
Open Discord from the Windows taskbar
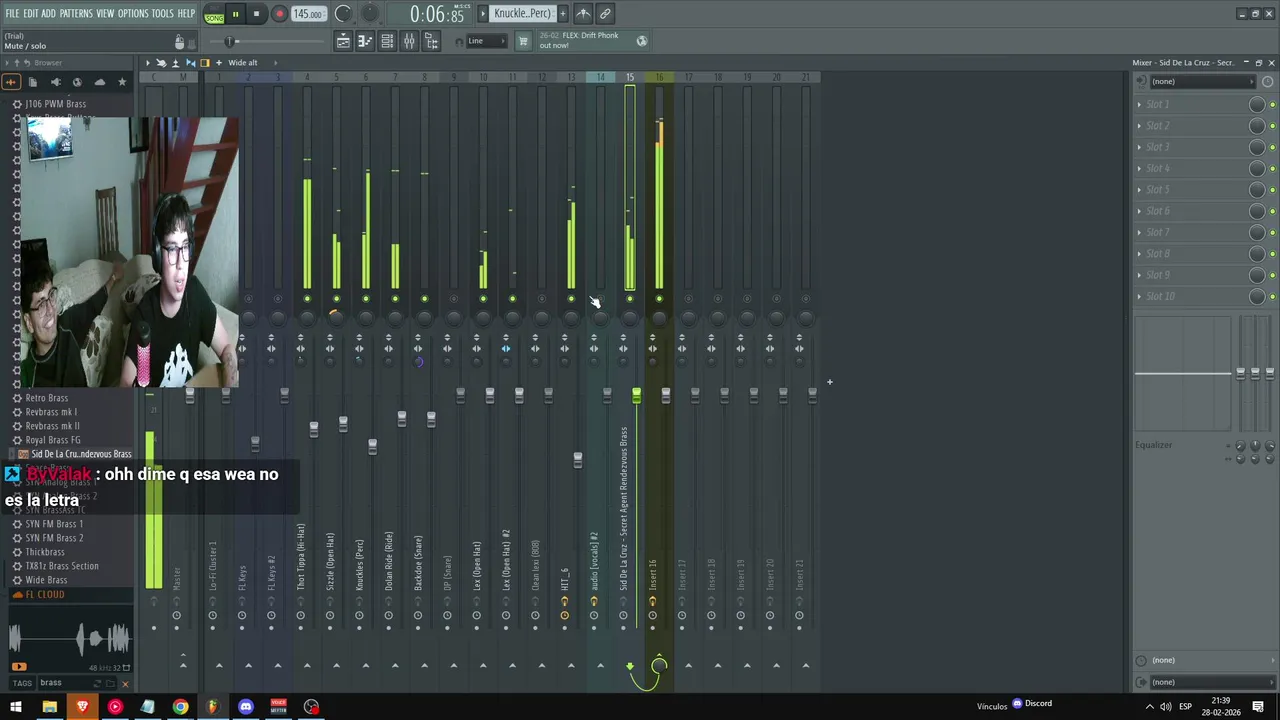(246, 707)
